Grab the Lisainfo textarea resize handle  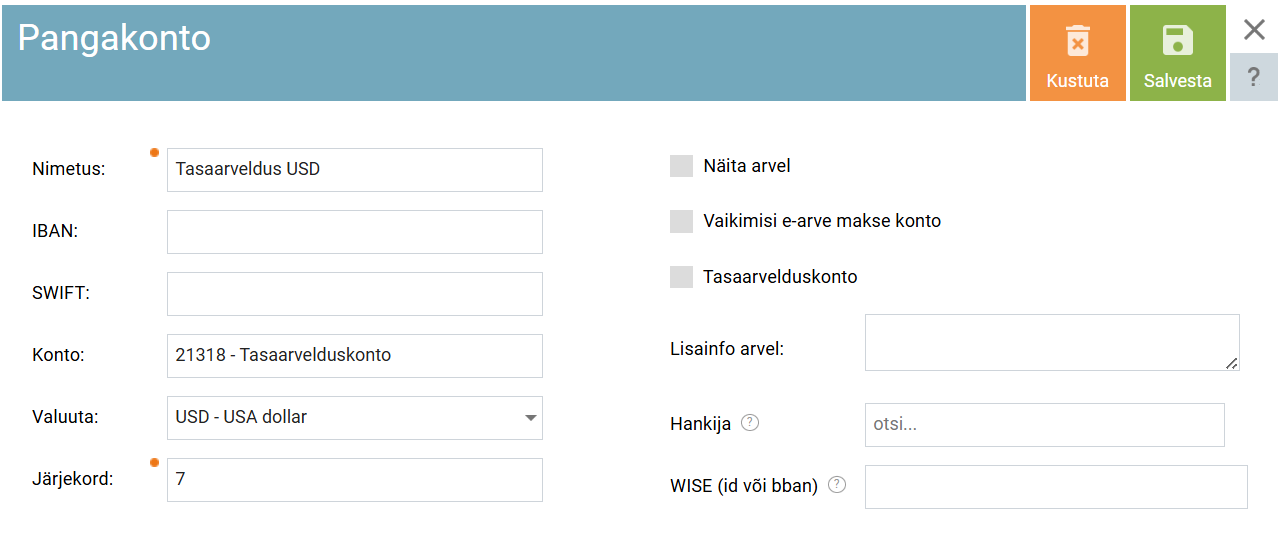[x=1232, y=364]
